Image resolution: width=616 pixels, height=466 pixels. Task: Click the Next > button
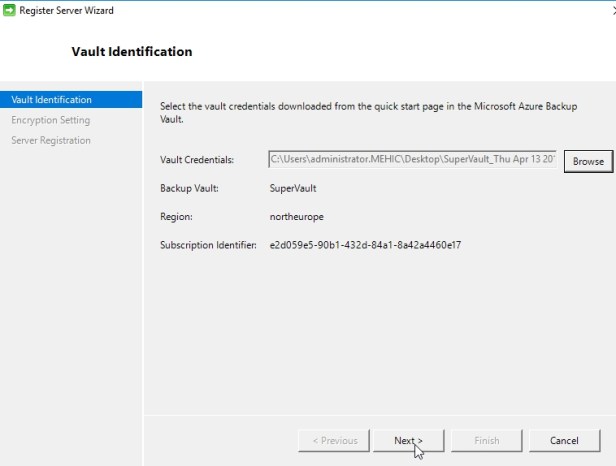tap(408, 440)
